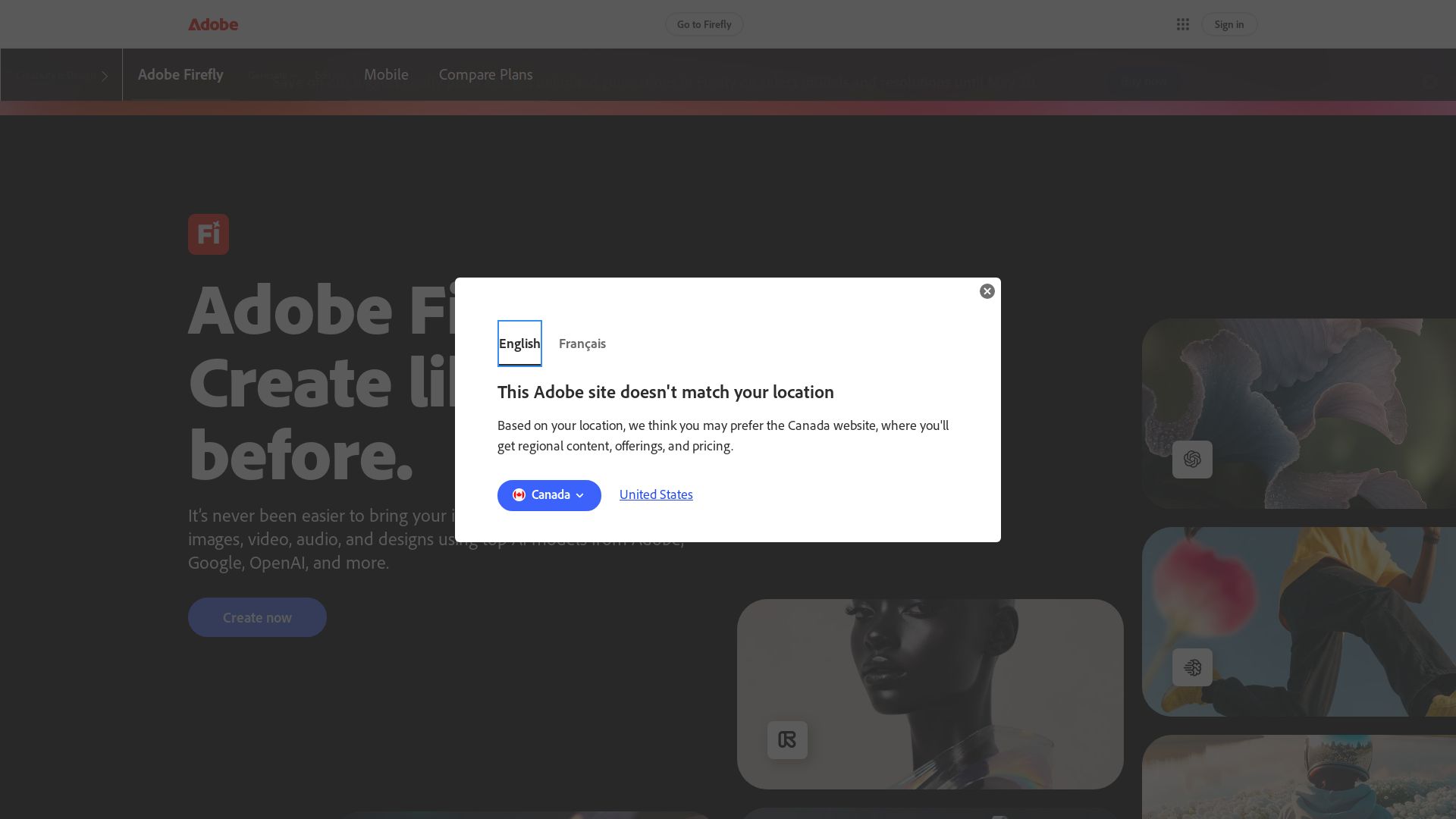Open the Mobile nav item
1456x819 pixels.
386,74
